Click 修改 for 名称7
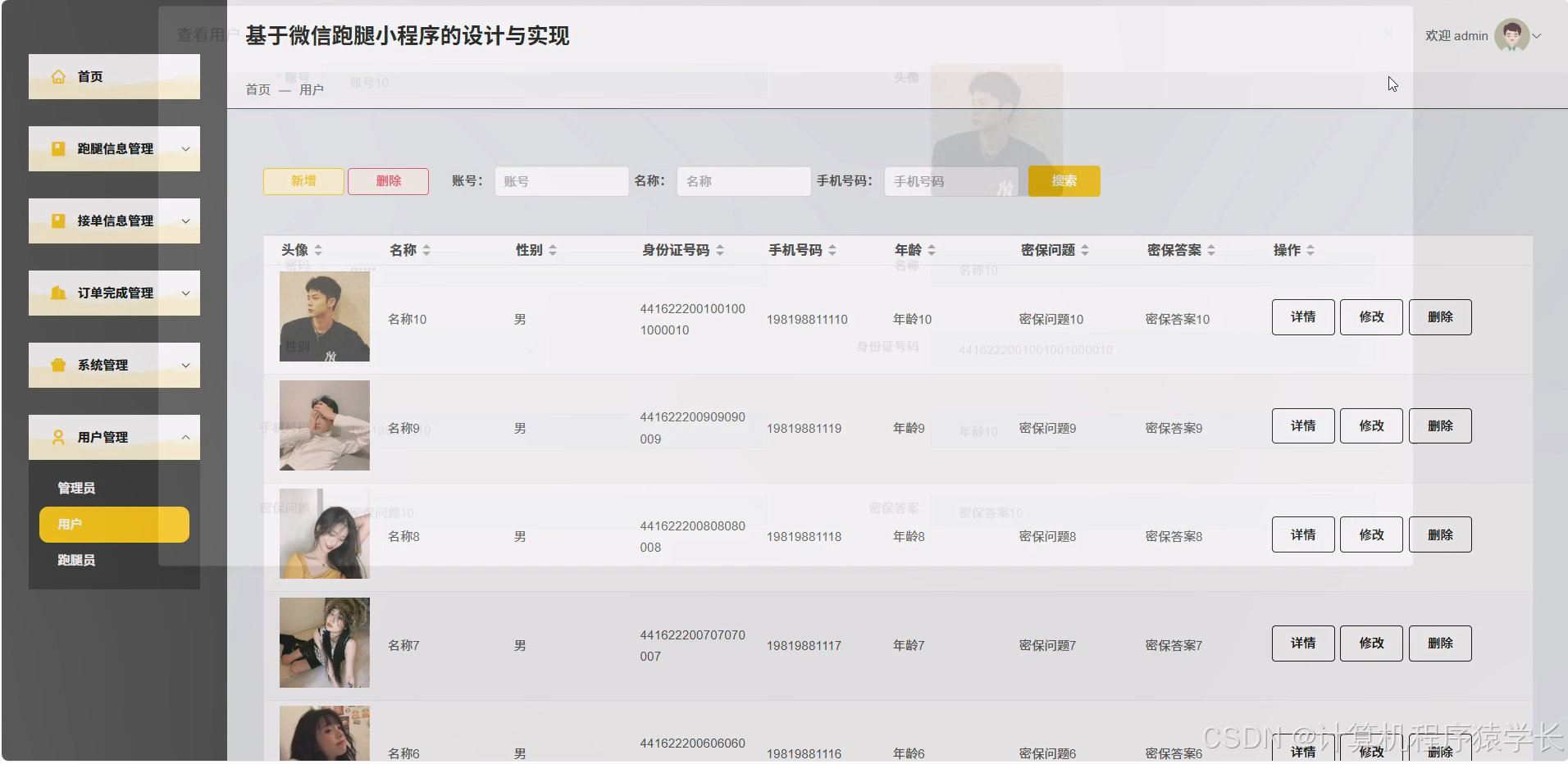 tap(1371, 643)
